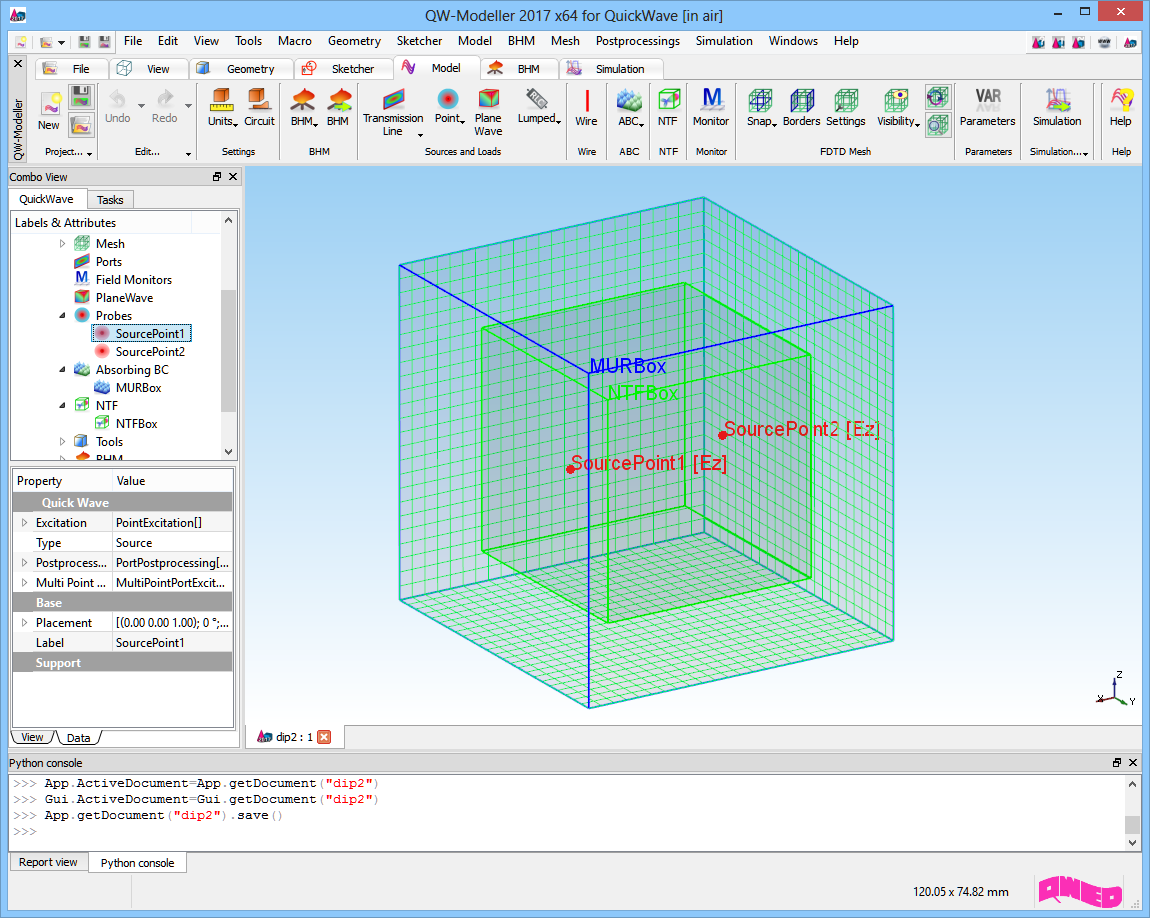Select Field Monitors in the tree
Image resolution: width=1150 pixels, height=918 pixels.
coord(133,279)
